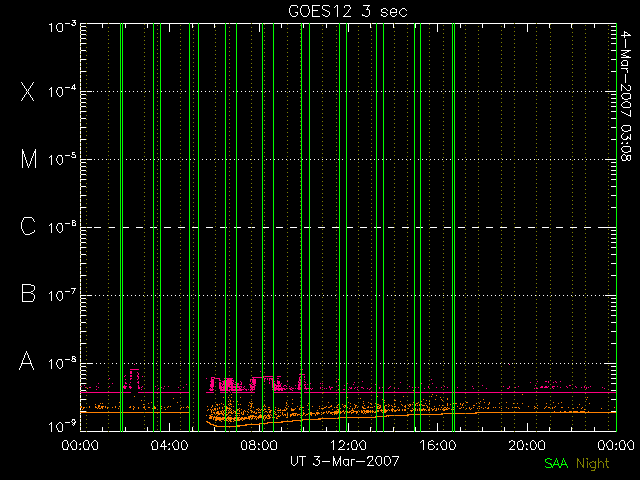Click the 4-Mar-2007 03:08 timestamp
Screen dimensions: 640x480
coord(625,96)
